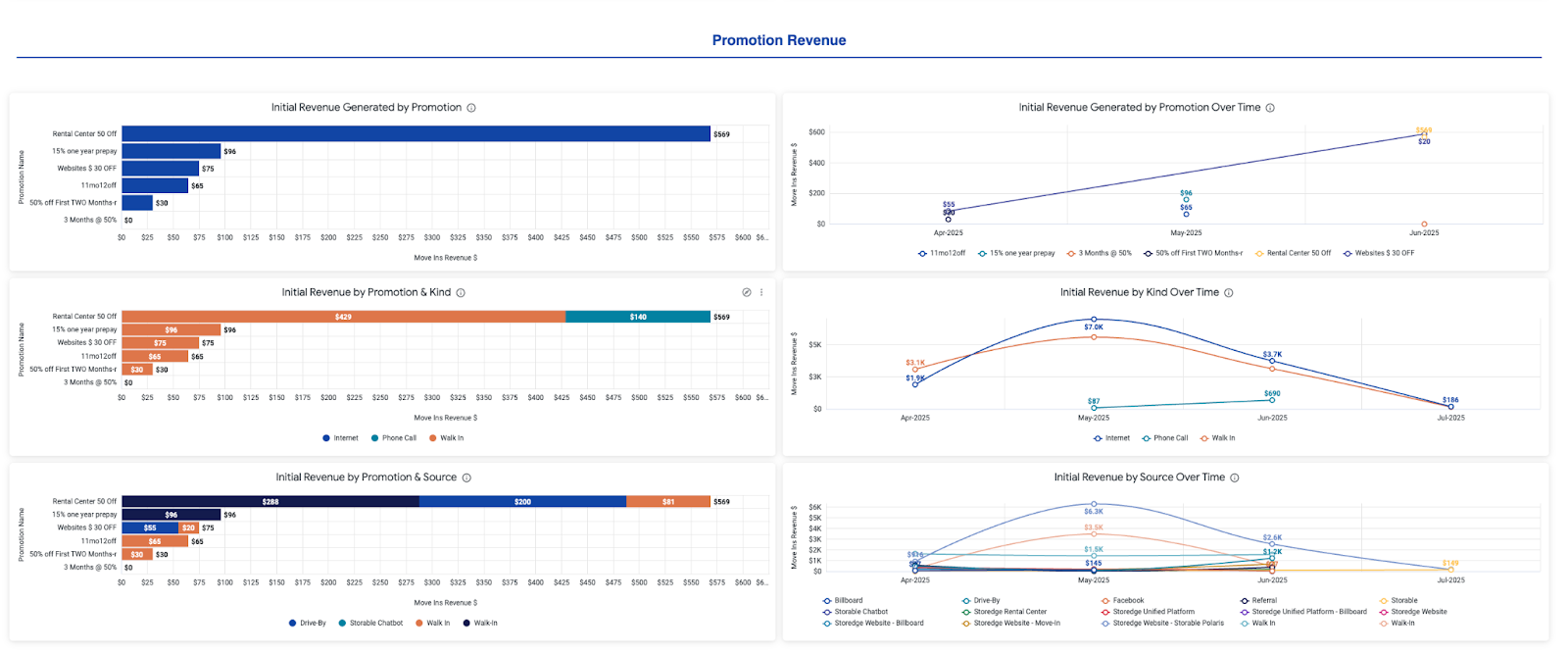Image resolution: width=1568 pixels, height=653 pixels.
Task: Toggle Referral series in Source Over Time legend
Action: tap(1264, 601)
